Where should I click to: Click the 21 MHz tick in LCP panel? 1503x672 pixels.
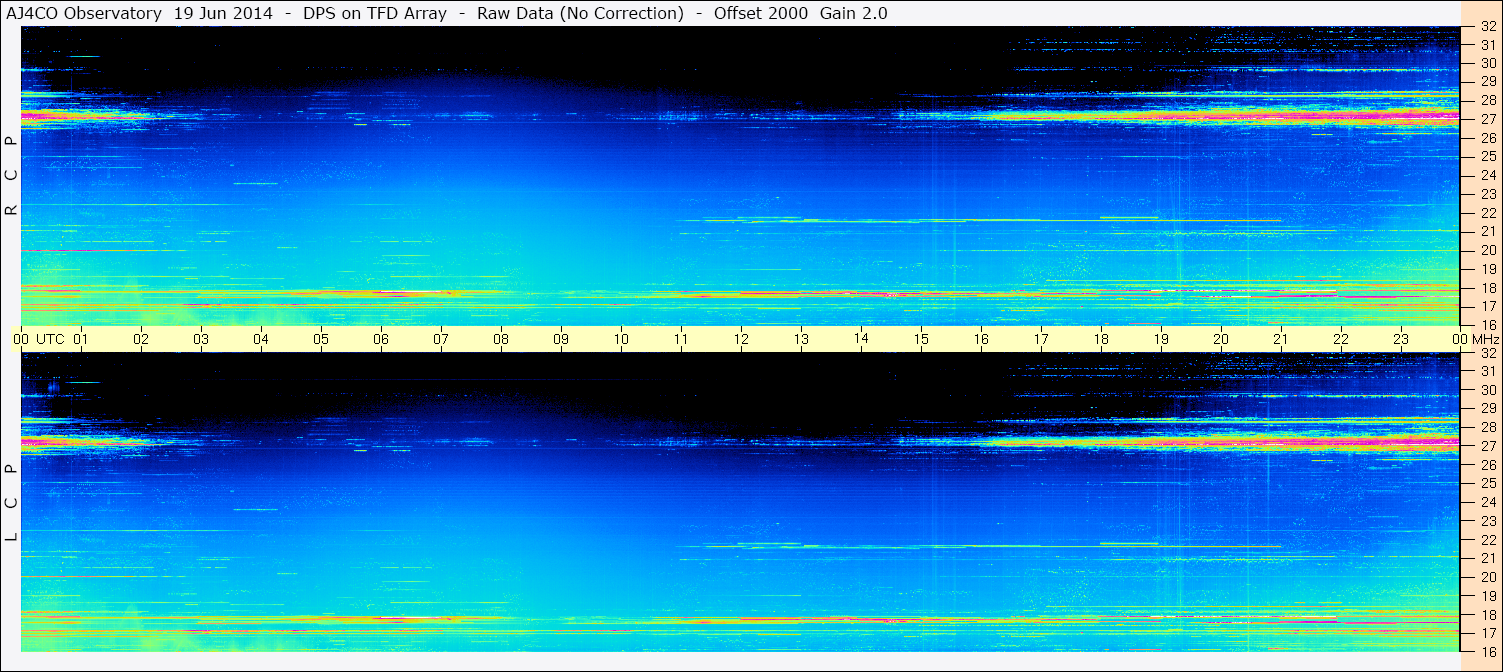(1488, 558)
